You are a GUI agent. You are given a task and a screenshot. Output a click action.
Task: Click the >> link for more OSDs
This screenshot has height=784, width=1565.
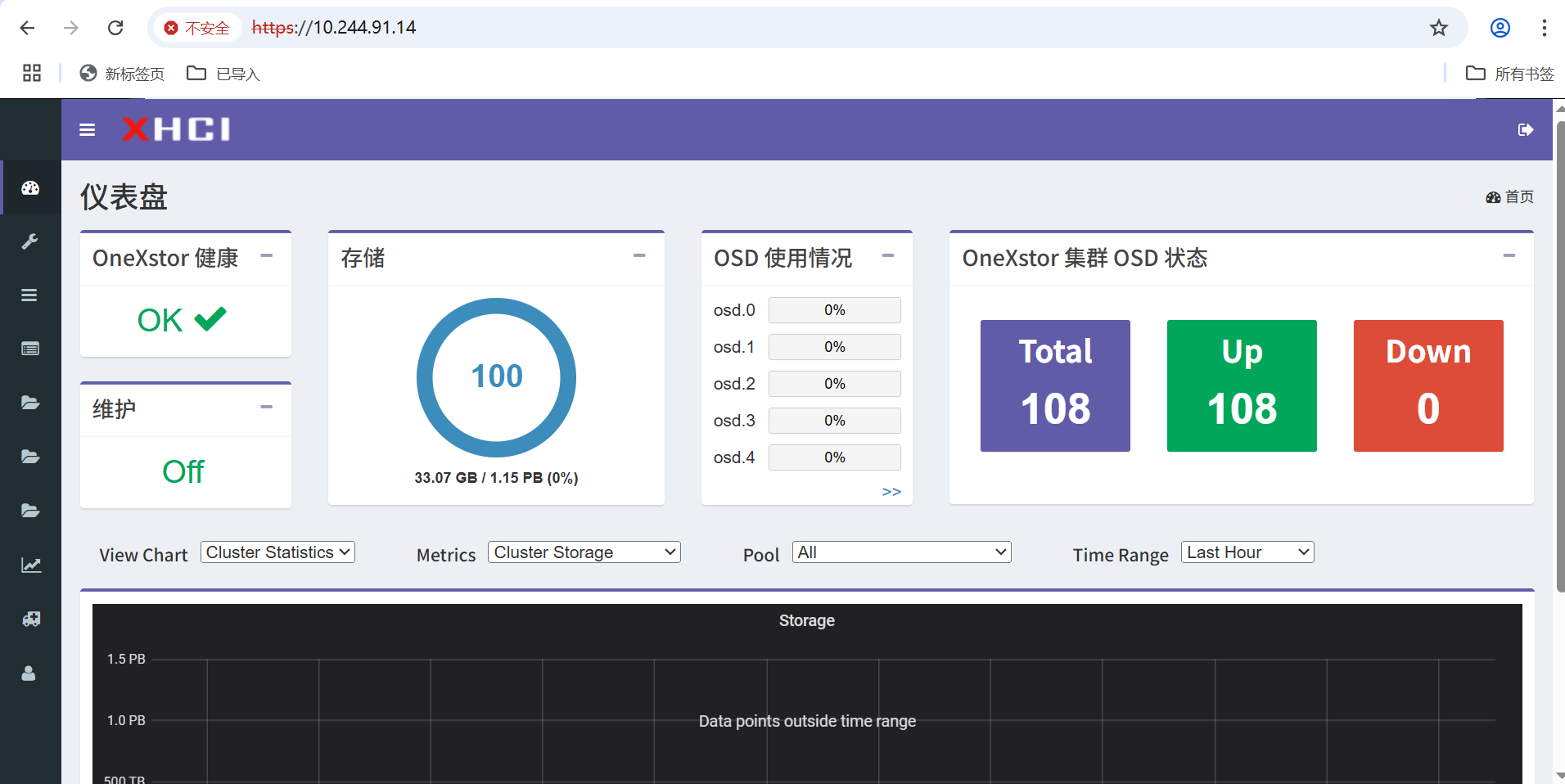[x=891, y=492]
